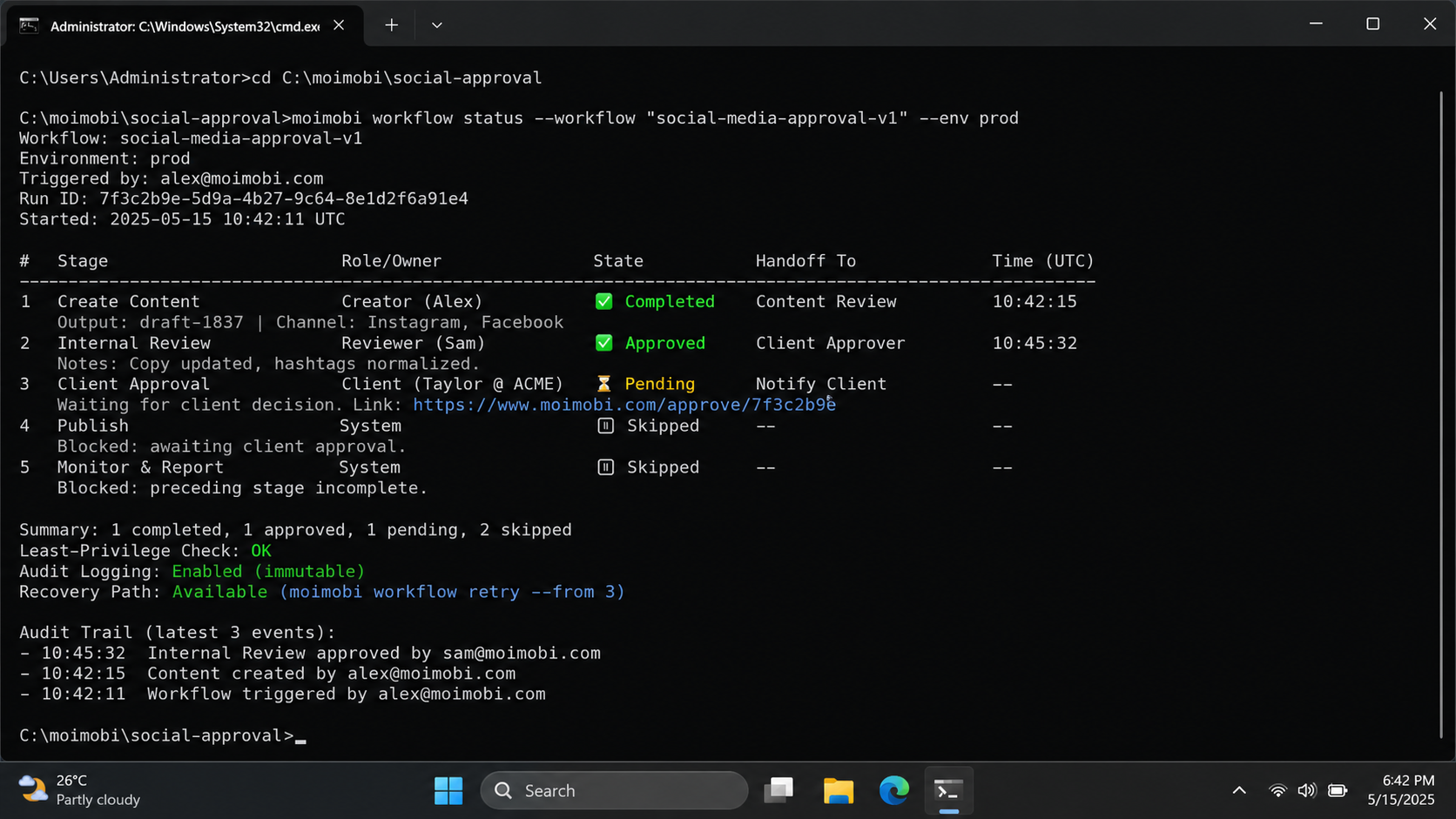Screen dimensions: 1456x819
Task: Click the 10:45:32 time in Internal Review row
Action: click(1035, 343)
